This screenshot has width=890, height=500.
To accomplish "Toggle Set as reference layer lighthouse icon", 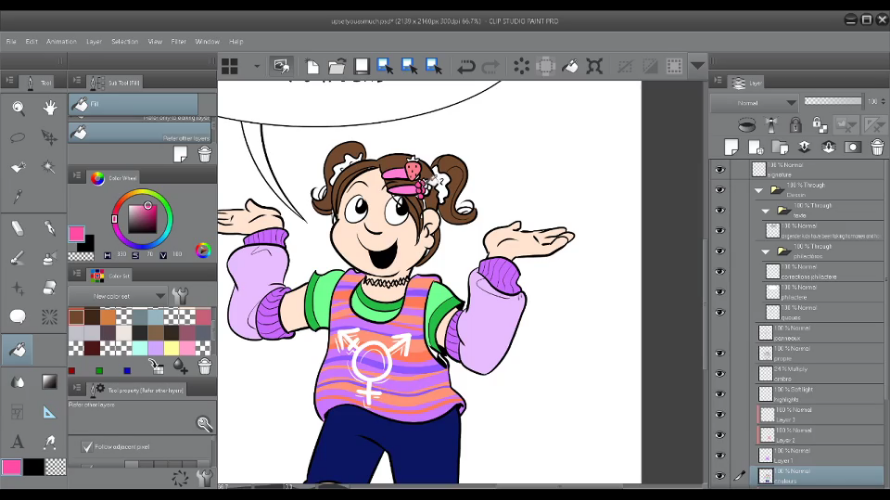I will [x=771, y=124].
